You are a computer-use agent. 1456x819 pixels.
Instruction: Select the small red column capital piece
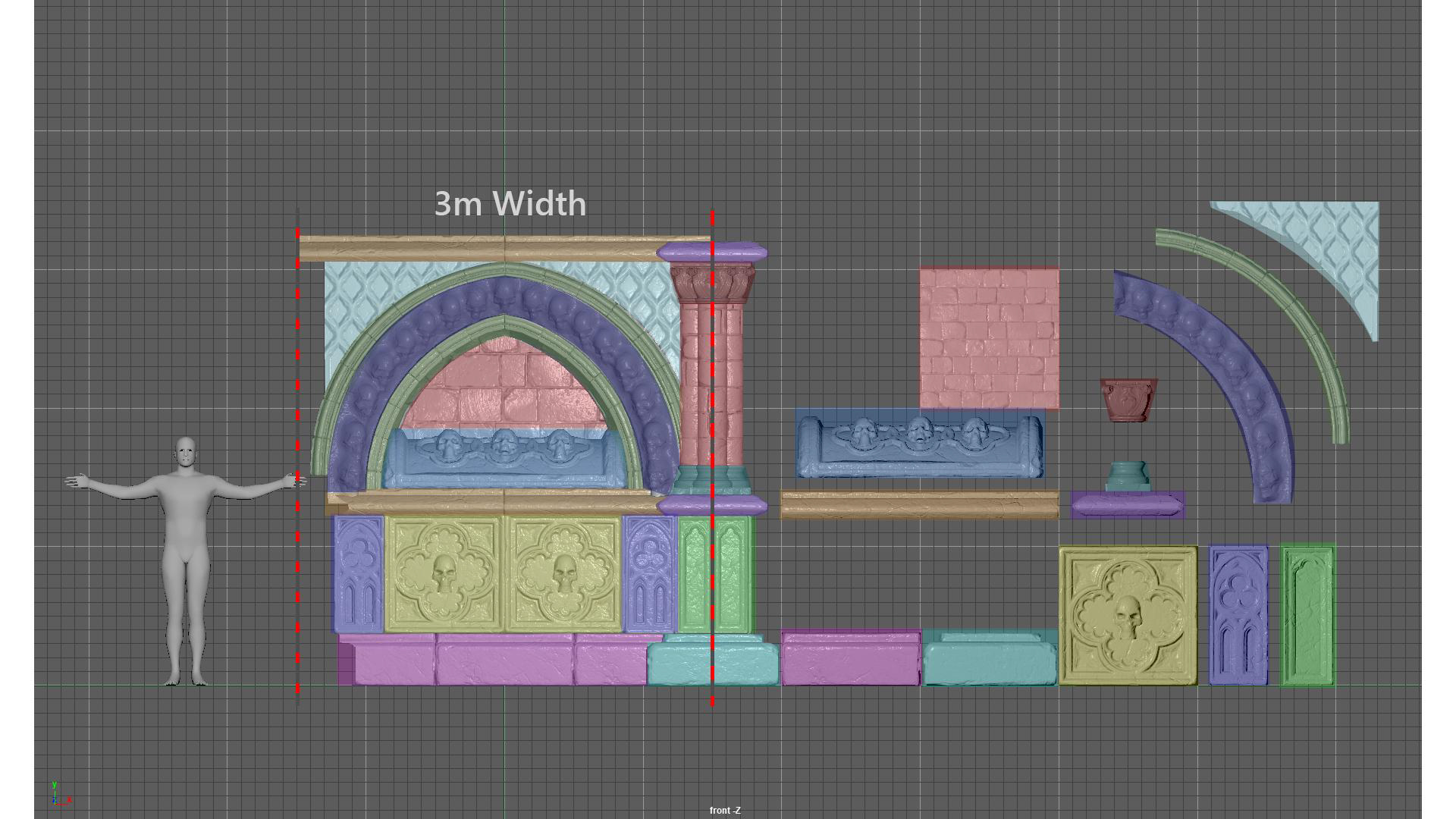(1128, 400)
